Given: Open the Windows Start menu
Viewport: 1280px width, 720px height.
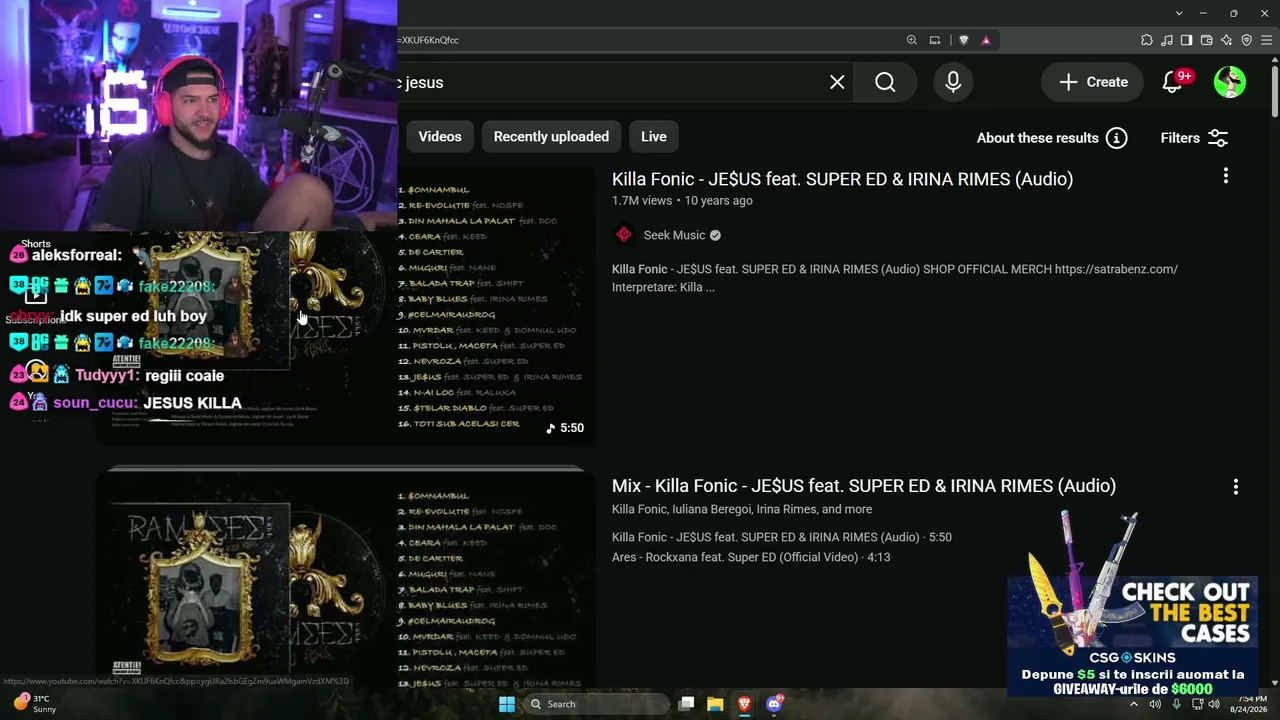Looking at the screenshot, I should coord(507,704).
